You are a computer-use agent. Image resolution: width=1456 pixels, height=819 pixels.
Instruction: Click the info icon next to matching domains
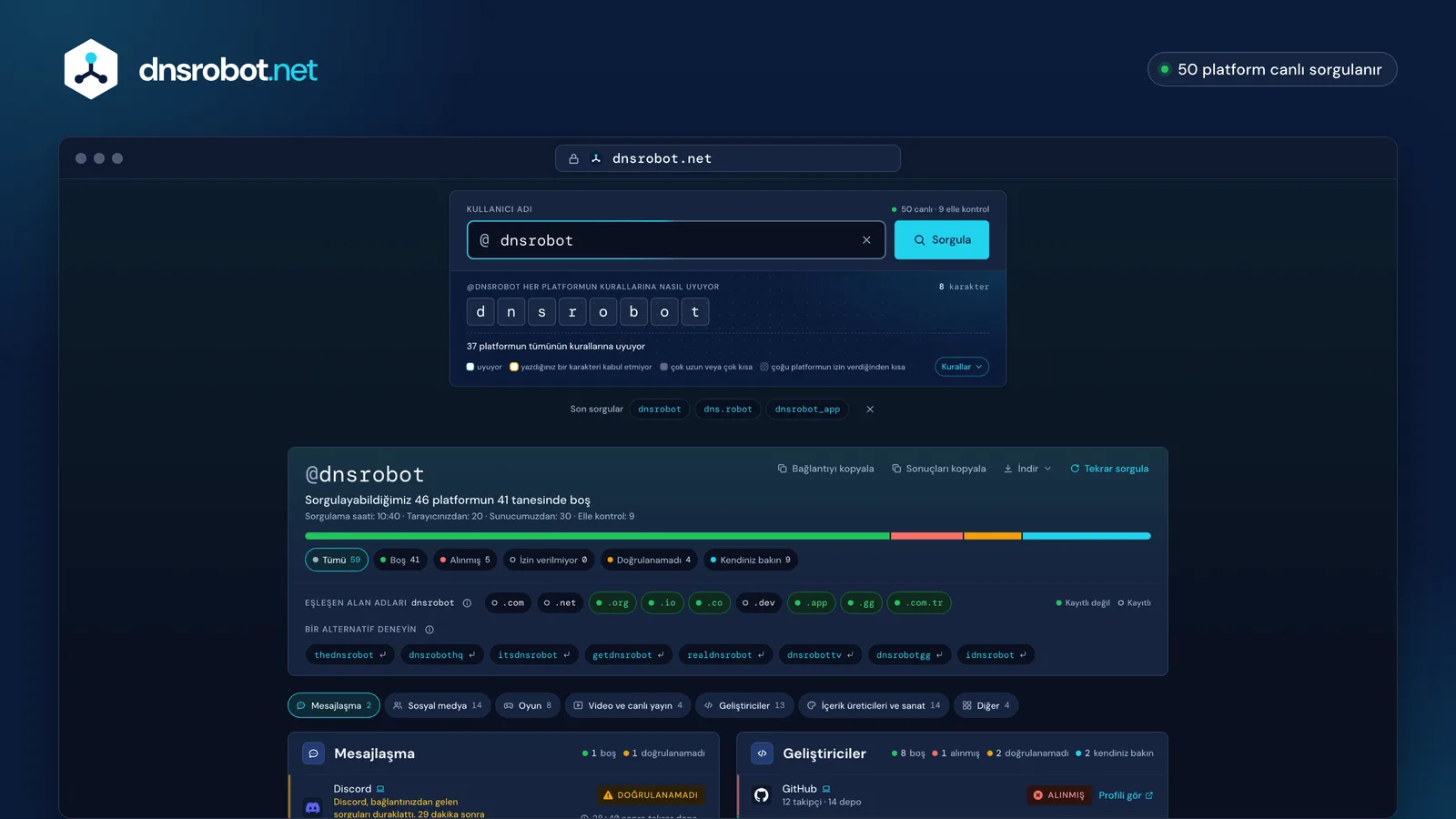(467, 603)
